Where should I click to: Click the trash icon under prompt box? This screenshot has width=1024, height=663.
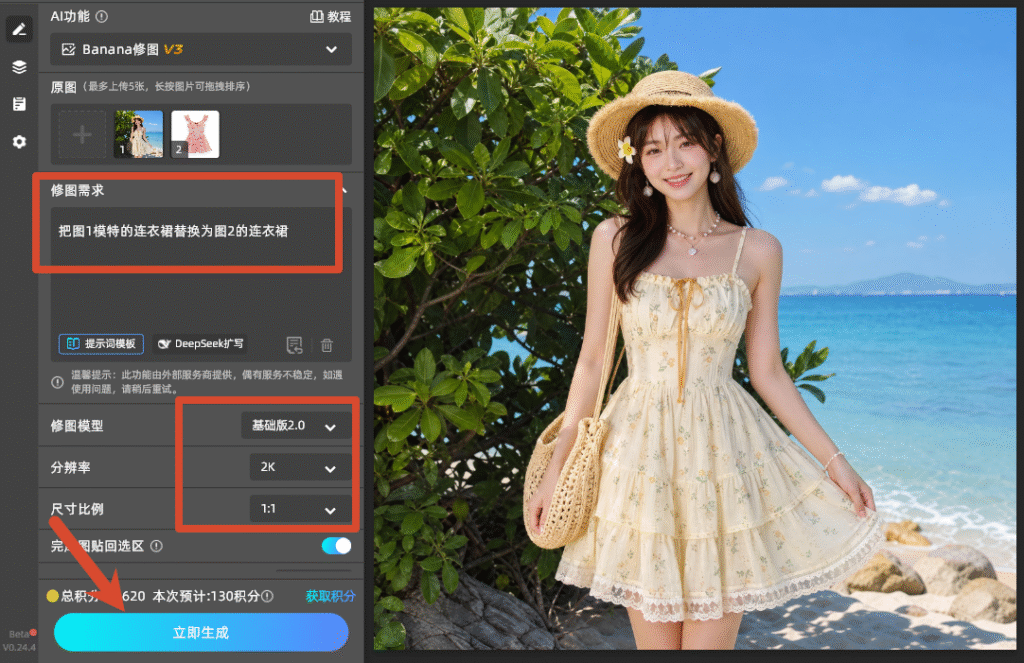[x=327, y=344]
